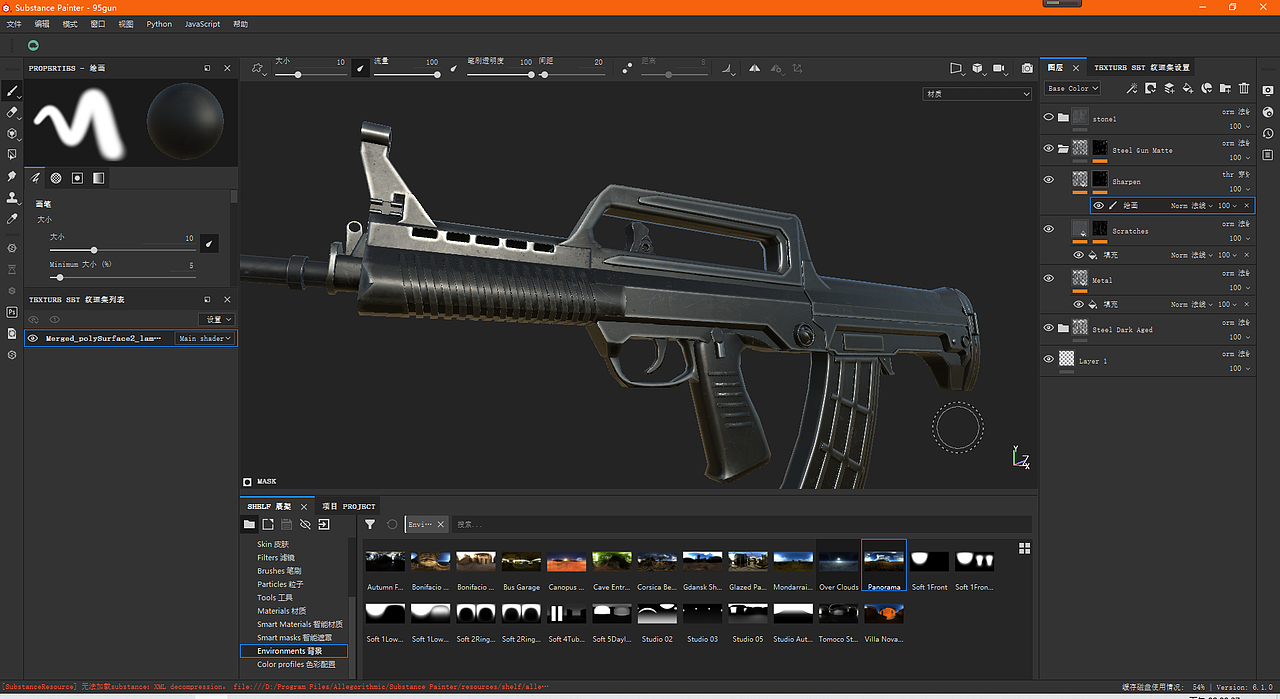Select the Polygon Fill tool
This screenshot has width=1280, height=699.
point(12,155)
